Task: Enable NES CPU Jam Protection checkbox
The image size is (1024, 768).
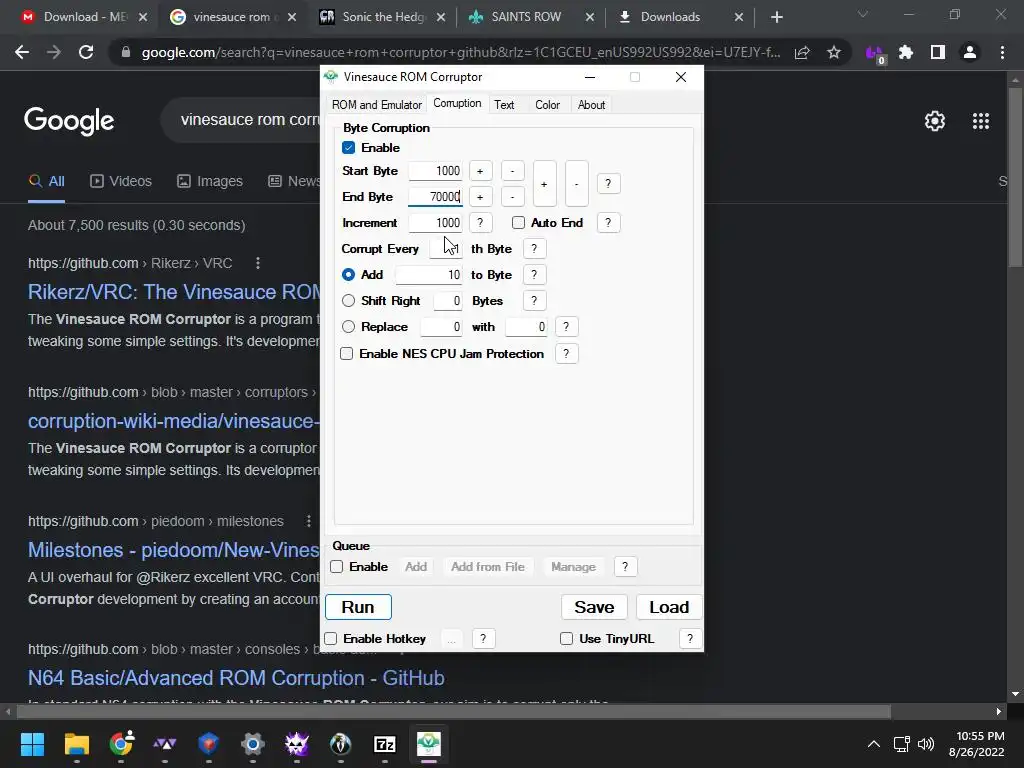Action: point(347,354)
